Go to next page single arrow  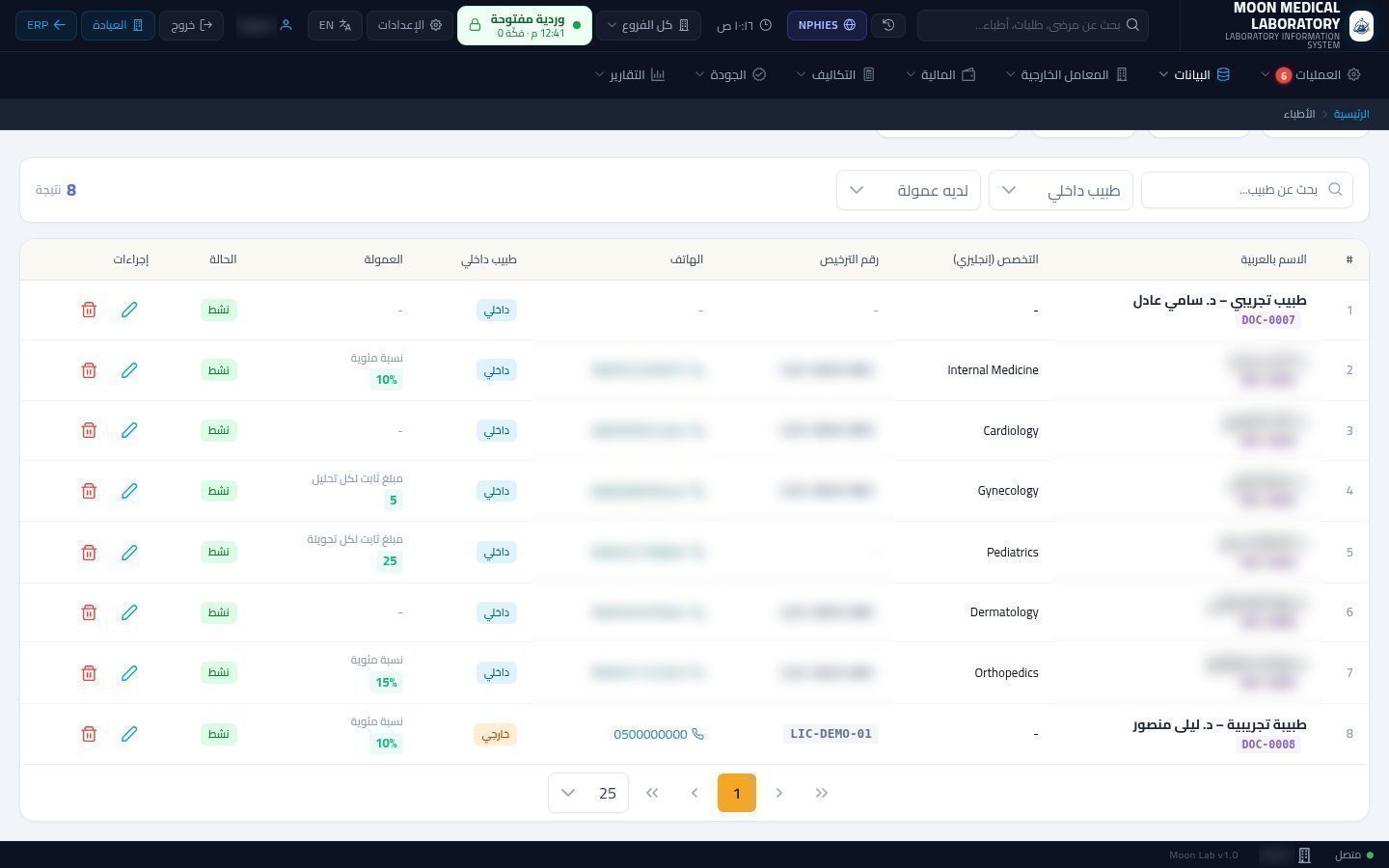tap(694, 793)
